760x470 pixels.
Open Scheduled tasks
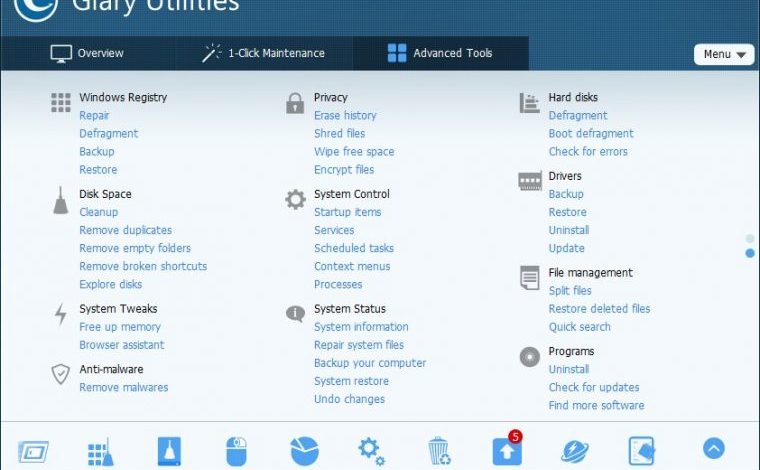354,248
